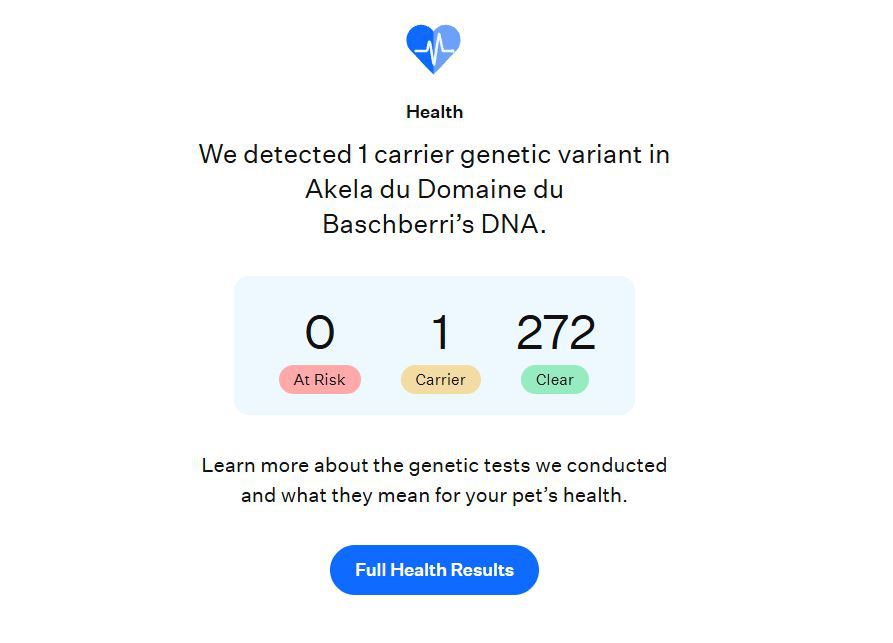Open the Full Health Results button
This screenshot has width=893, height=643.
click(x=435, y=570)
